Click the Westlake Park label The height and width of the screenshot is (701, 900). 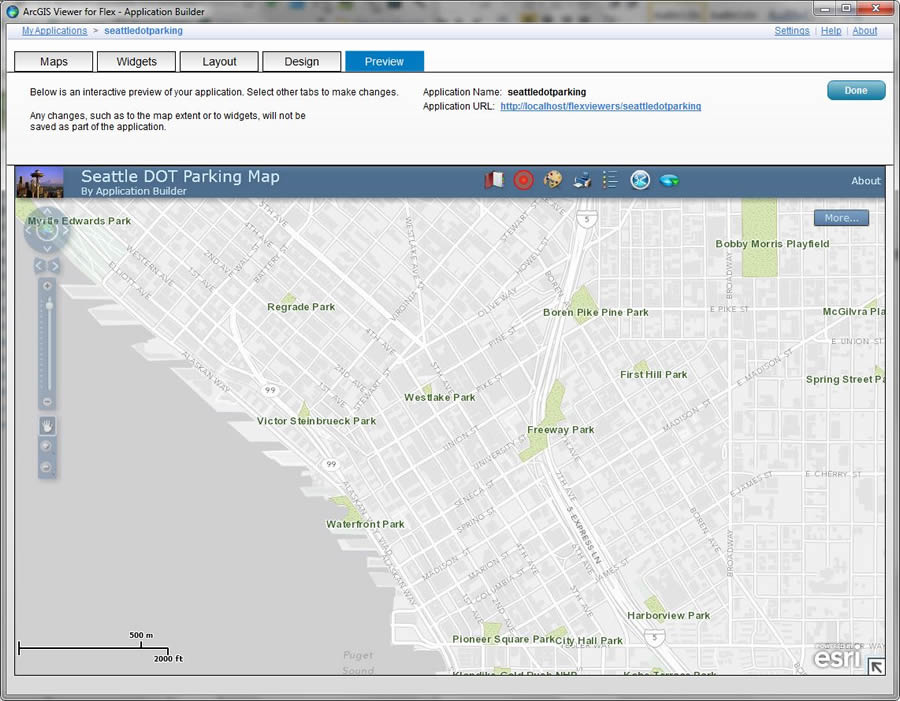coord(440,397)
